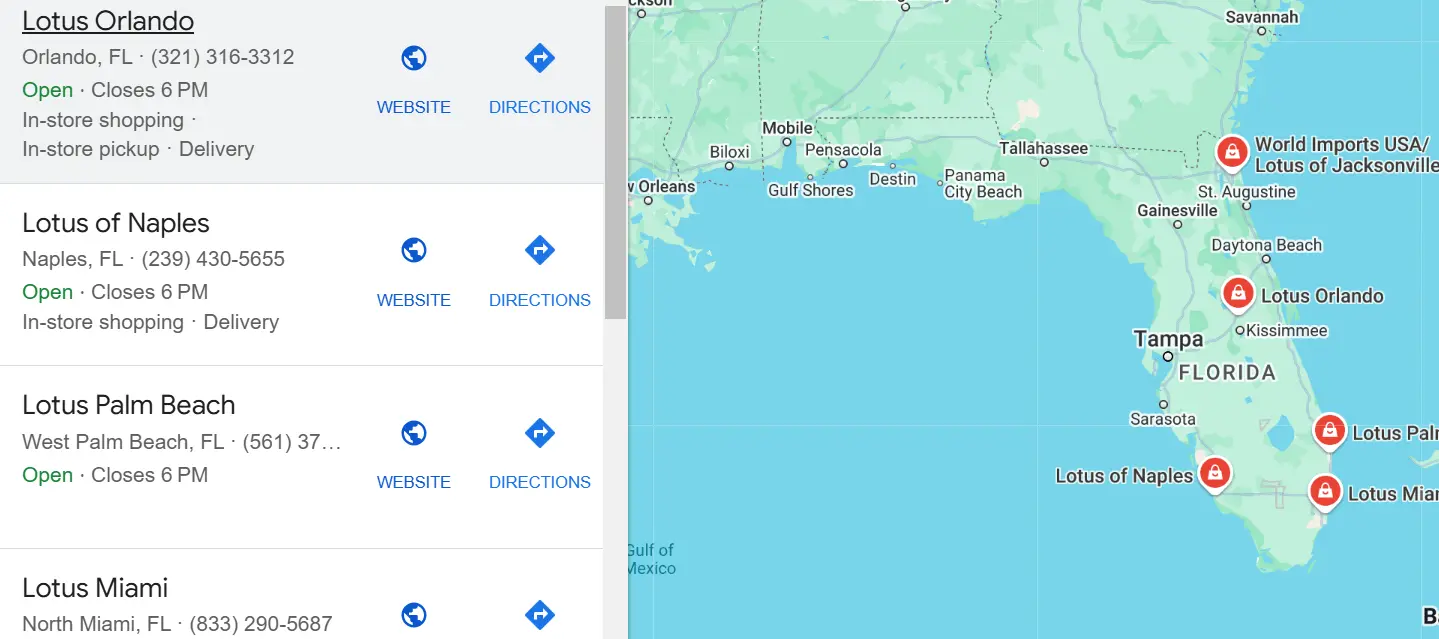Get directions icon for Lotus Palm Beach
Image resolution: width=1439 pixels, height=639 pixels.
point(540,433)
